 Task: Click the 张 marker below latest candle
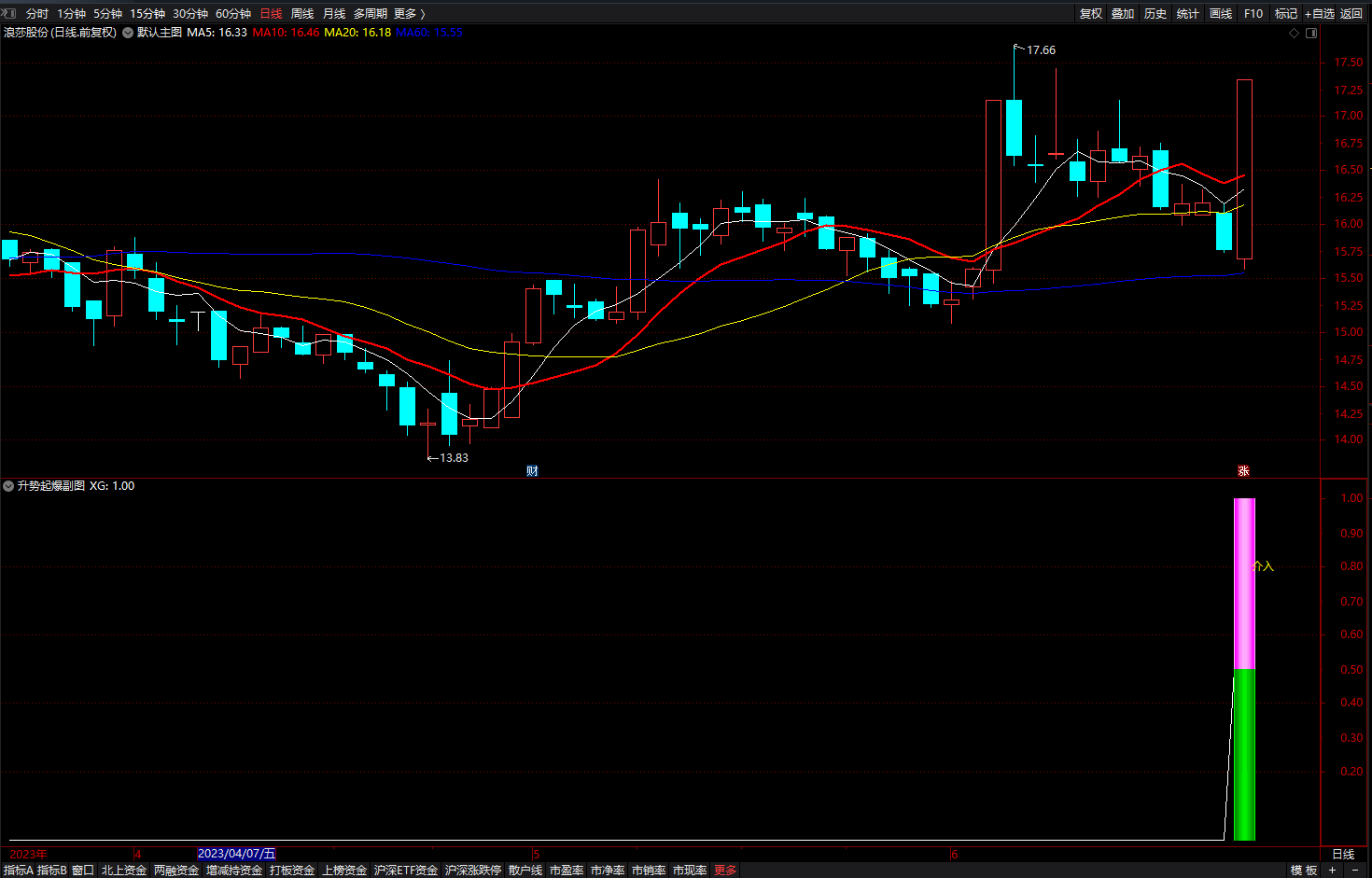click(1243, 471)
